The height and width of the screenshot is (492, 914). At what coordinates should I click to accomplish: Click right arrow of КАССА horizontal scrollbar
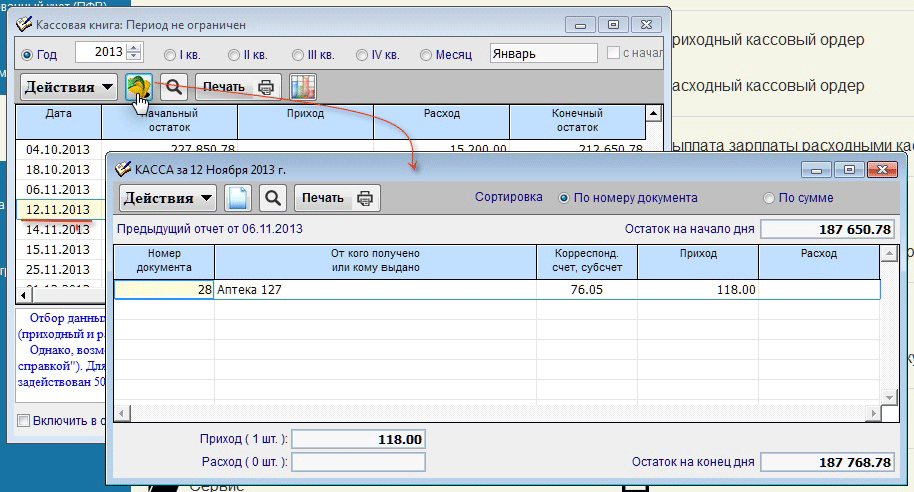click(x=873, y=414)
